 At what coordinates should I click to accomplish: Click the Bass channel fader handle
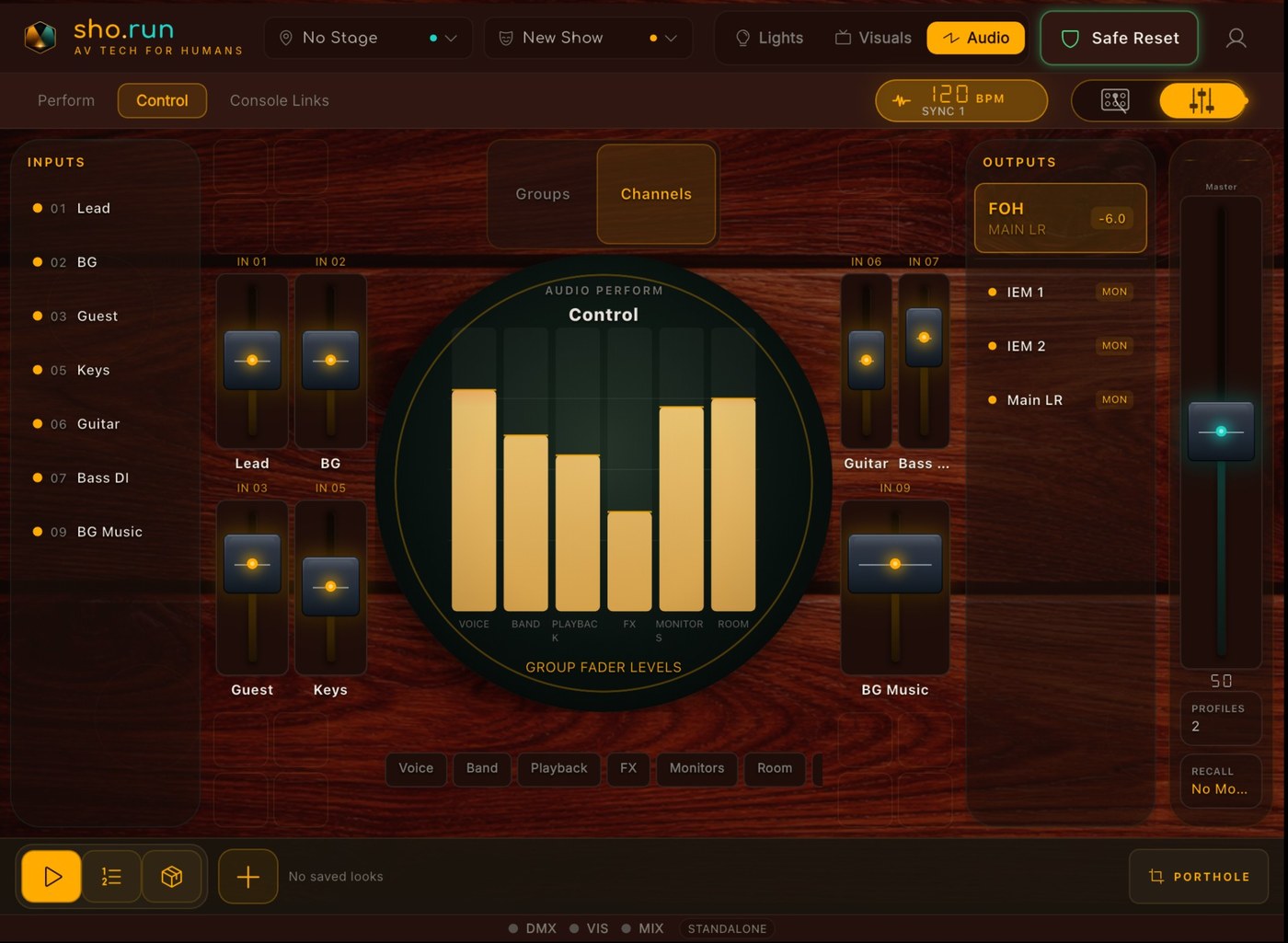click(x=924, y=337)
